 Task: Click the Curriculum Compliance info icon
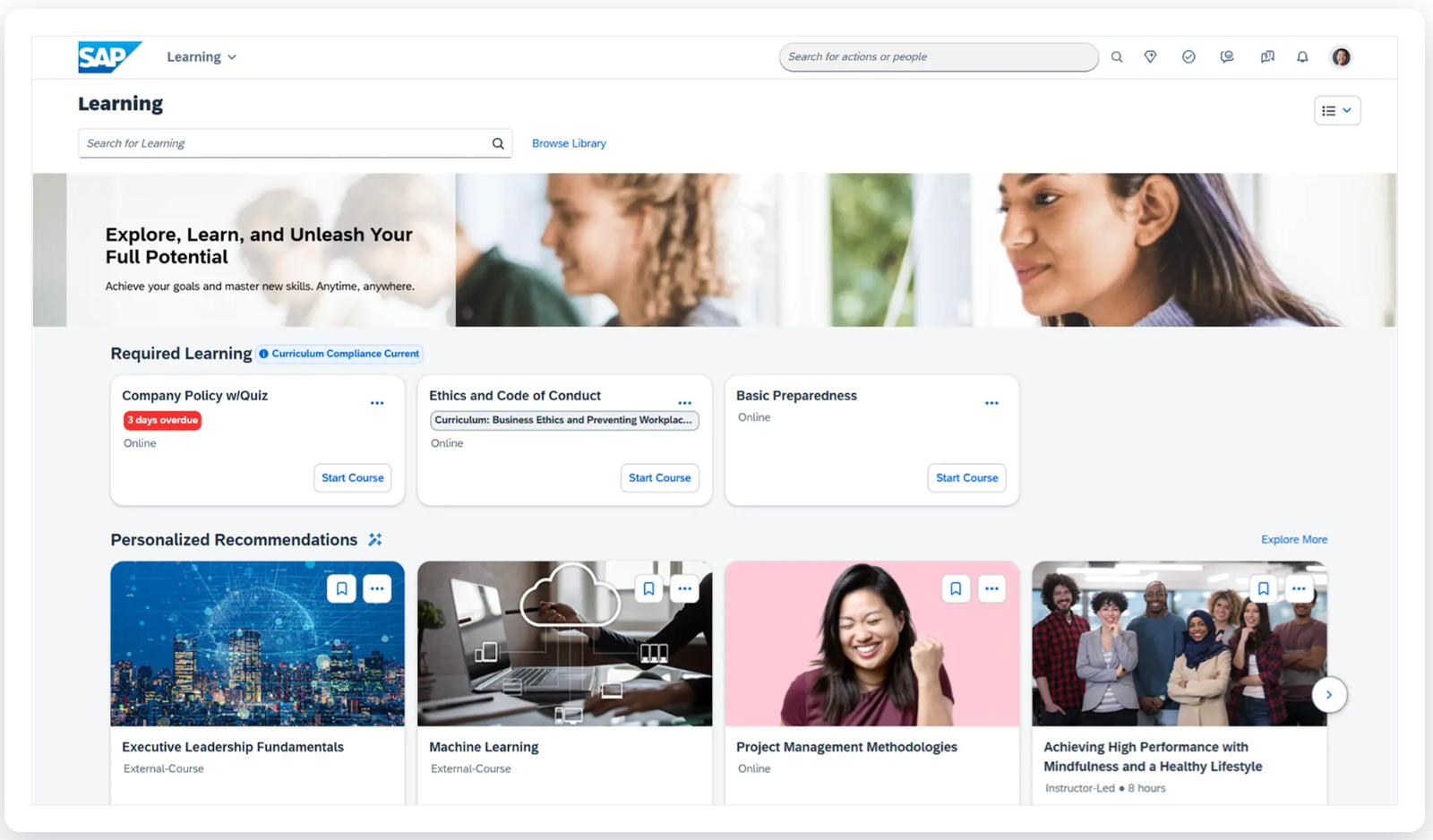pyautogui.click(x=264, y=354)
